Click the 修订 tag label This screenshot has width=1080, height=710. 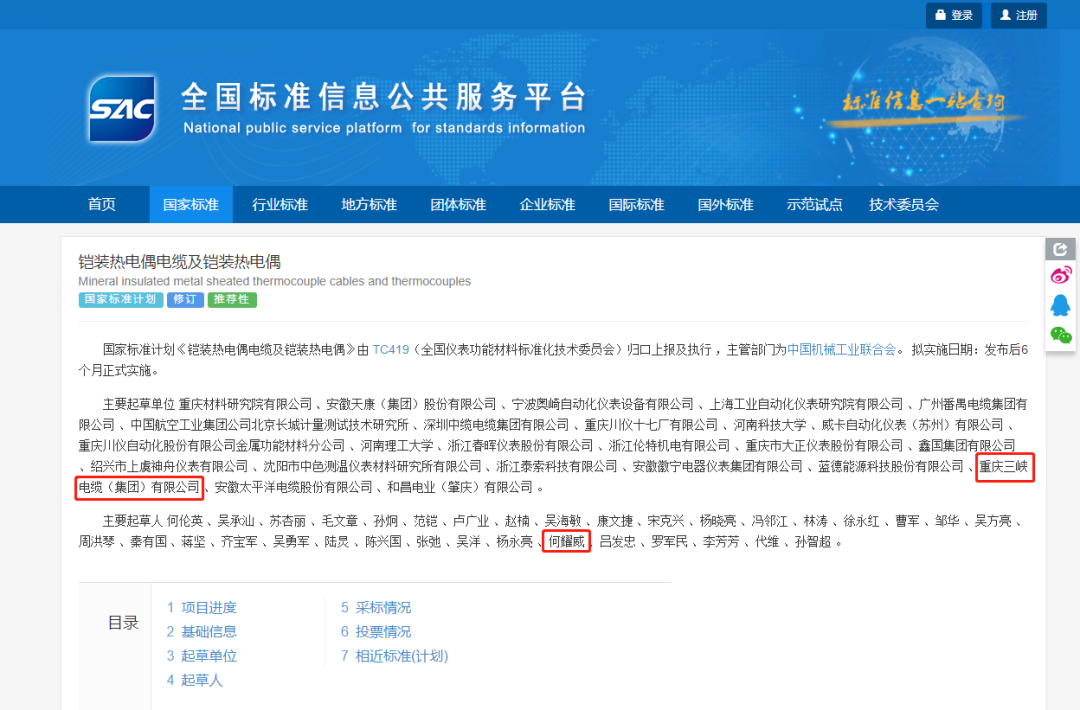(185, 300)
